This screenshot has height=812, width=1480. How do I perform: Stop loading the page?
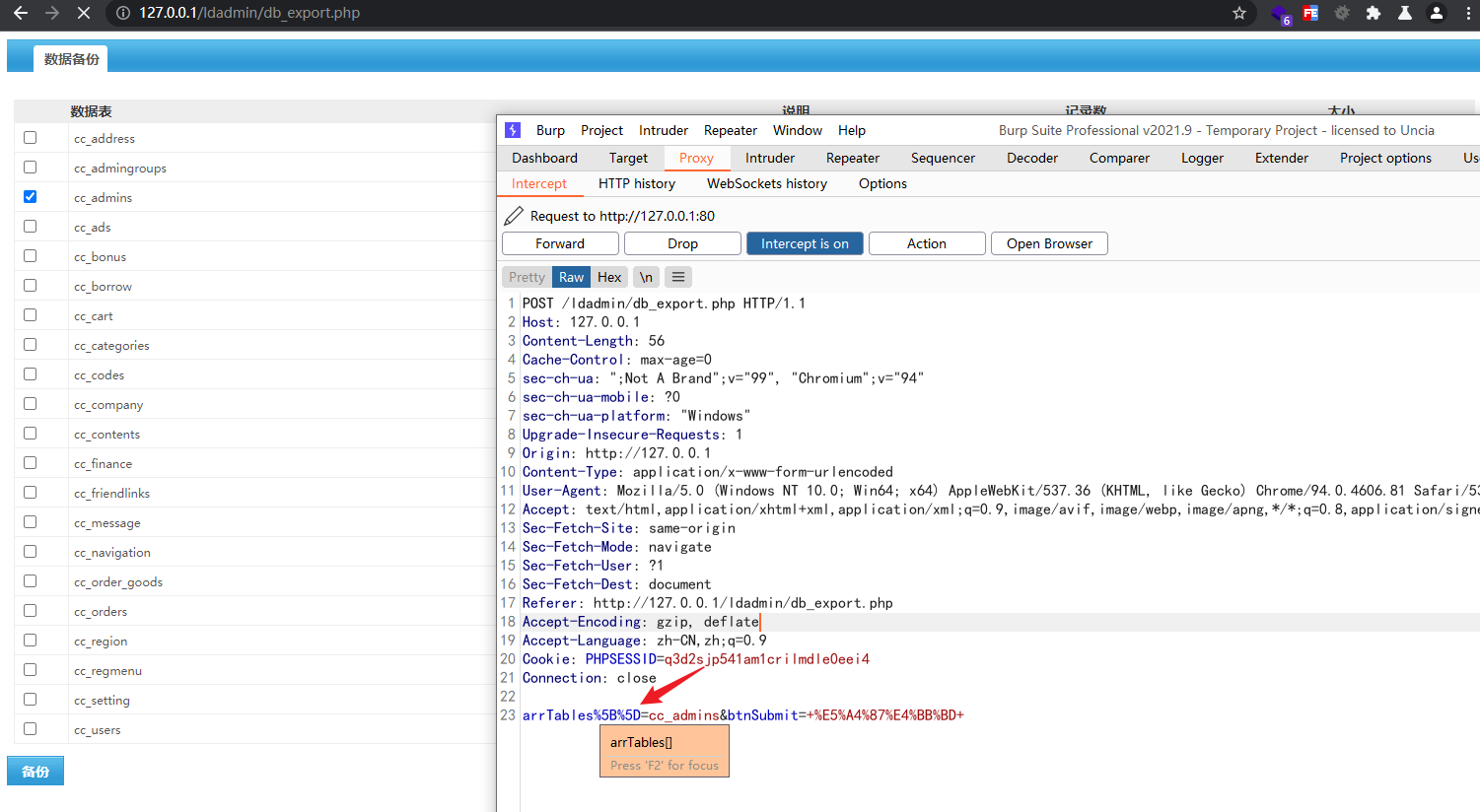(x=84, y=13)
